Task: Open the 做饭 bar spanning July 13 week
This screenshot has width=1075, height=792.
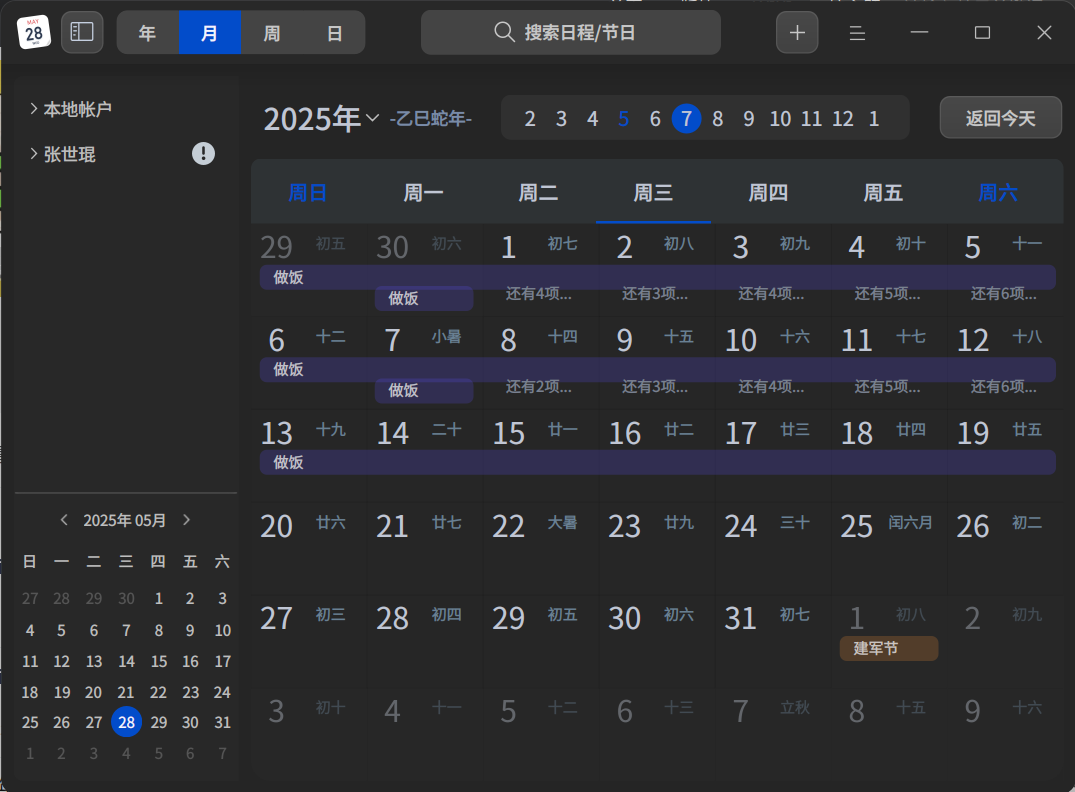Action: (657, 462)
